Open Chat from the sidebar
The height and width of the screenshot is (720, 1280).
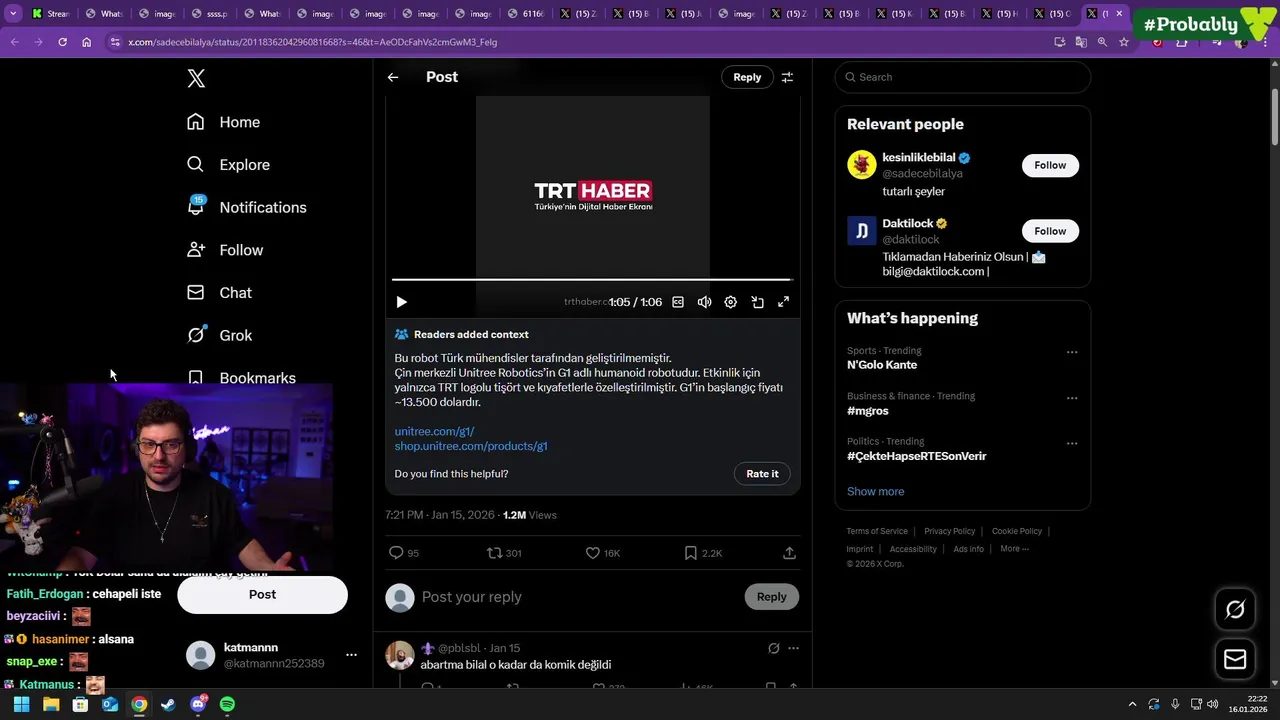[x=220, y=293]
